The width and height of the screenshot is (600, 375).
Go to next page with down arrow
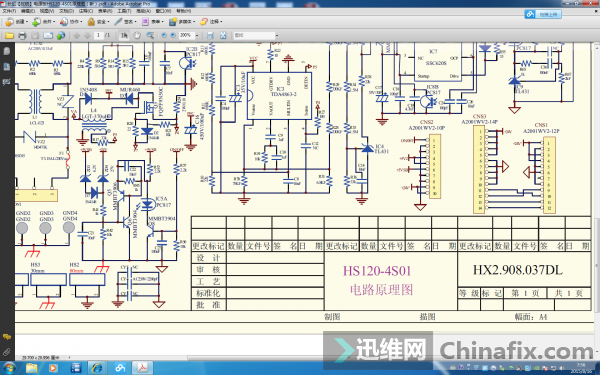[87, 36]
